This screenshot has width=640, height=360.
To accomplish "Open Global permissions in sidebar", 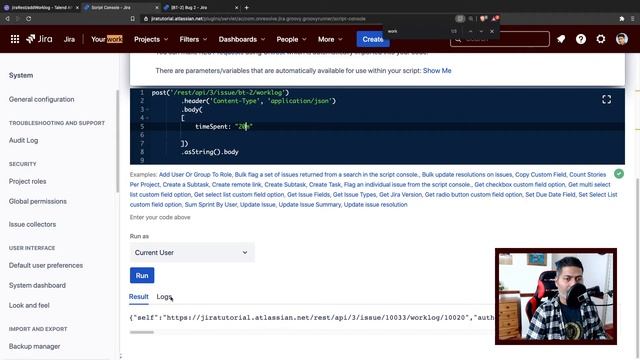I will pyautogui.click(x=38, y=201).
